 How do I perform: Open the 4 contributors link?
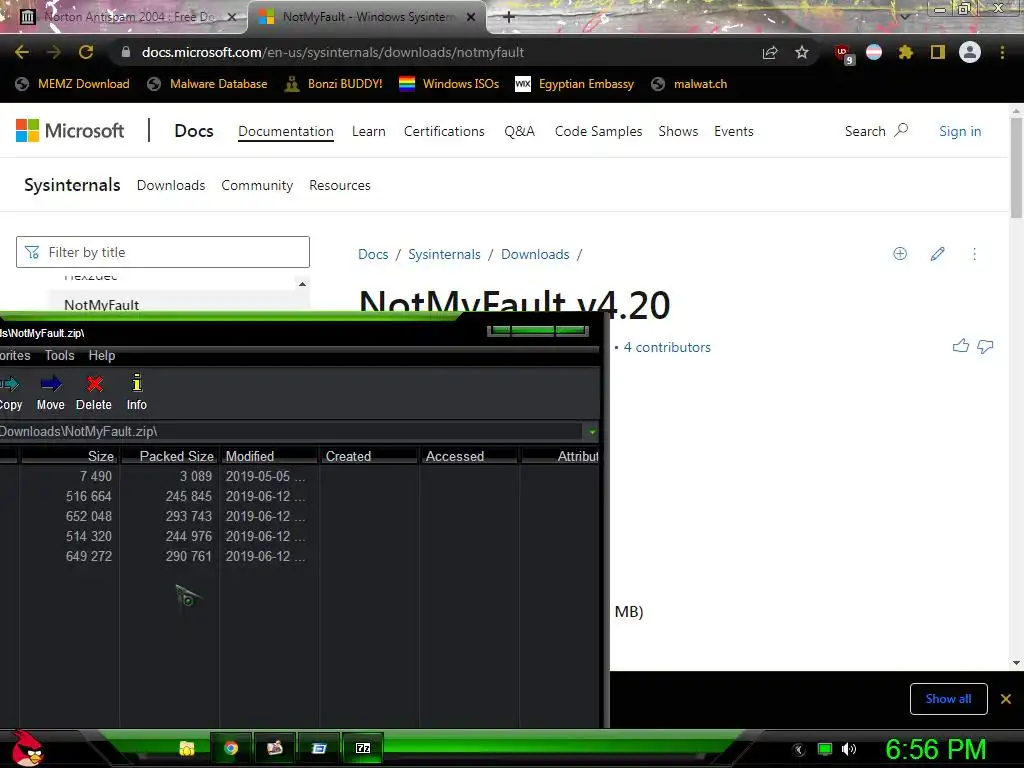pyautogui.click(x=667, y=347)
